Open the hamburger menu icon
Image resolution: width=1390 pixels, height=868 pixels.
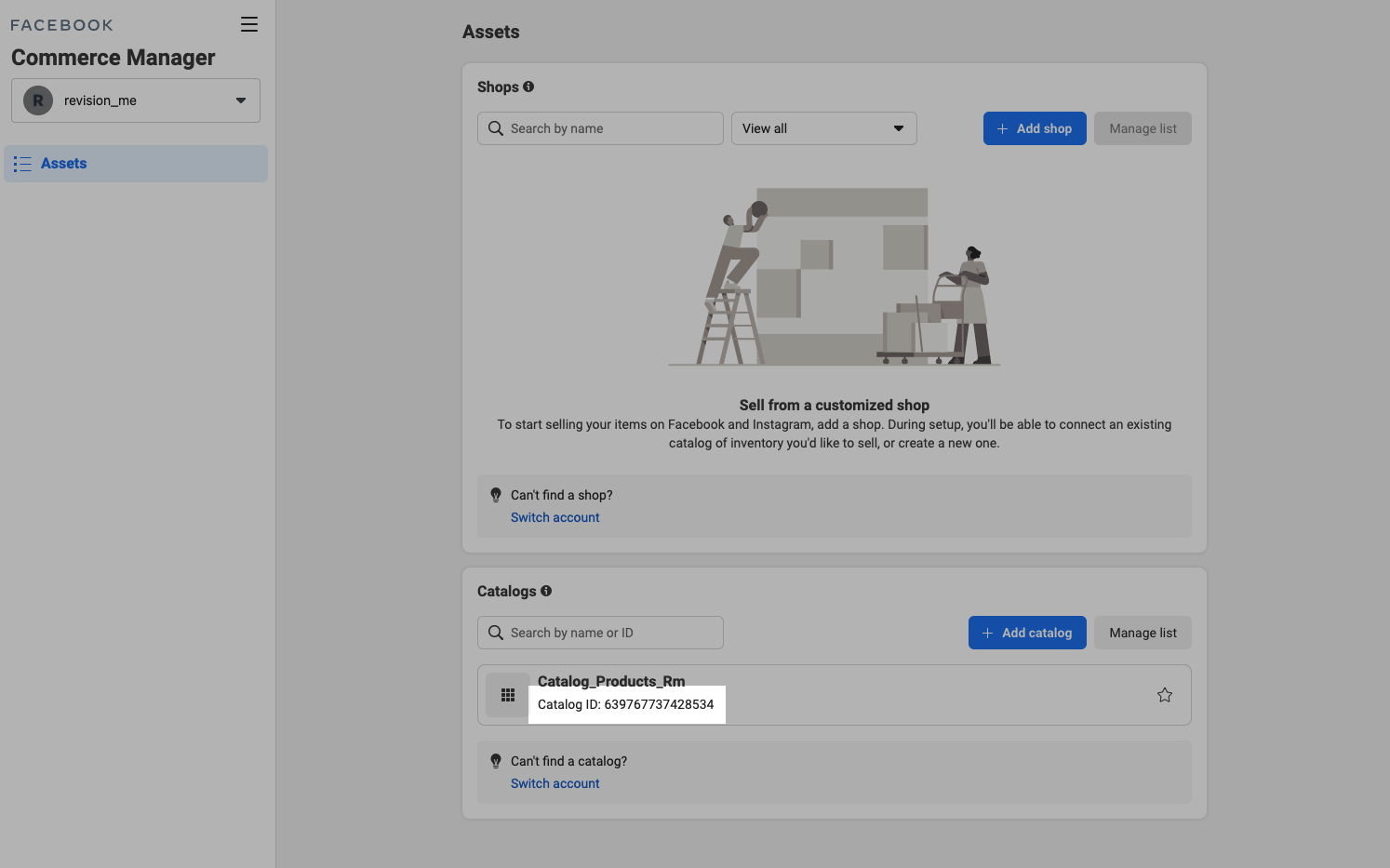tap(248, 25)
